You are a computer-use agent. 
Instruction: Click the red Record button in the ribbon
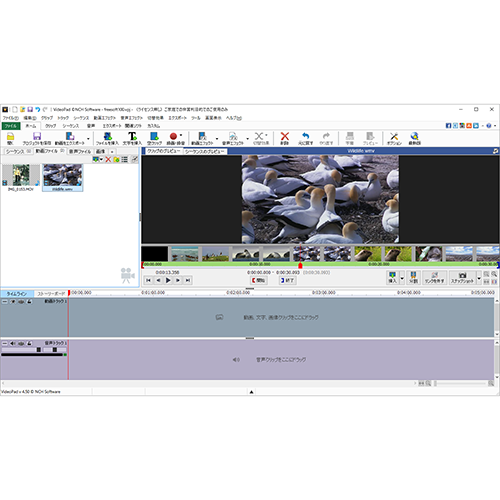tap(173, 136)
